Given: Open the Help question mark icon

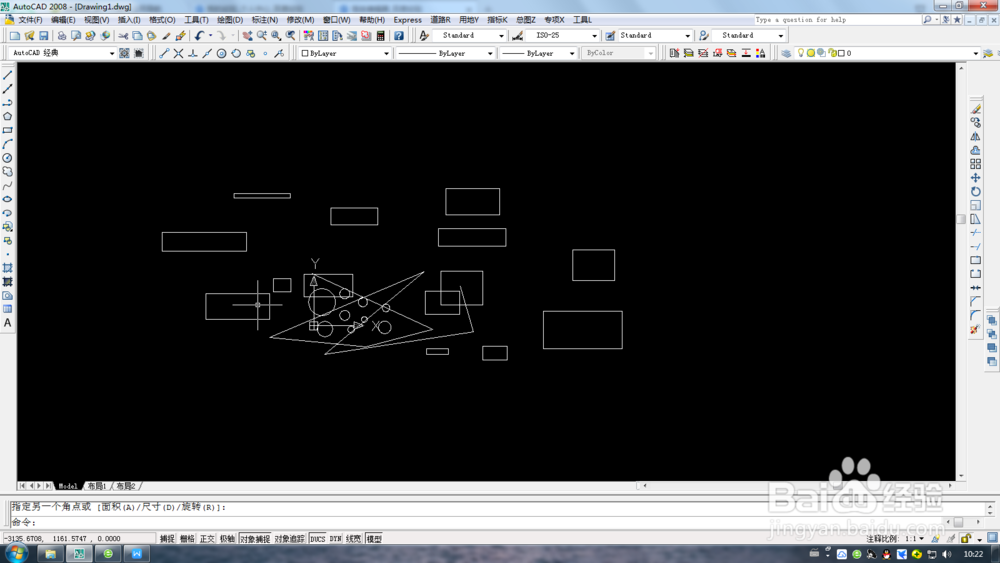Looking at the screenshot, I should (399, 36).
